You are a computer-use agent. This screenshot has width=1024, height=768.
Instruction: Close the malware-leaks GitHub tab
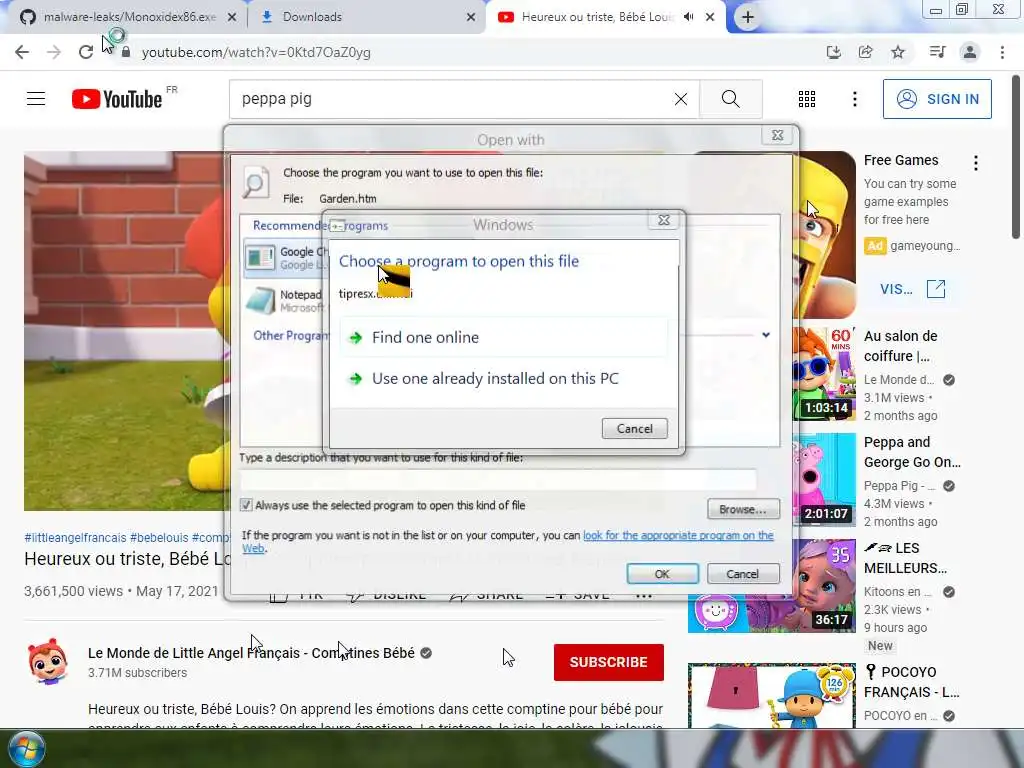[232, 17]
